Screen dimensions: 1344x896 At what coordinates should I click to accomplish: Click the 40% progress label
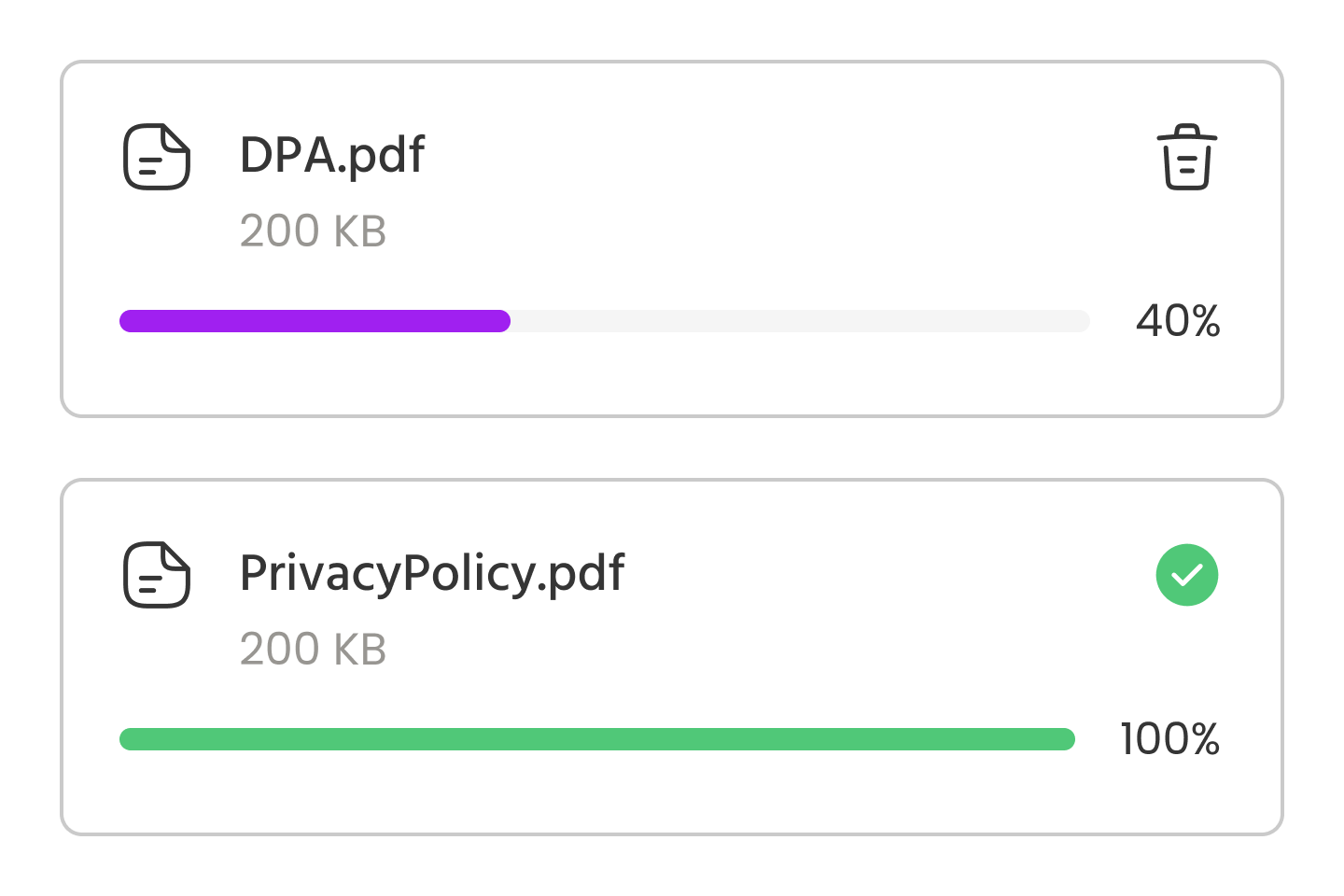click(1178, 322)
